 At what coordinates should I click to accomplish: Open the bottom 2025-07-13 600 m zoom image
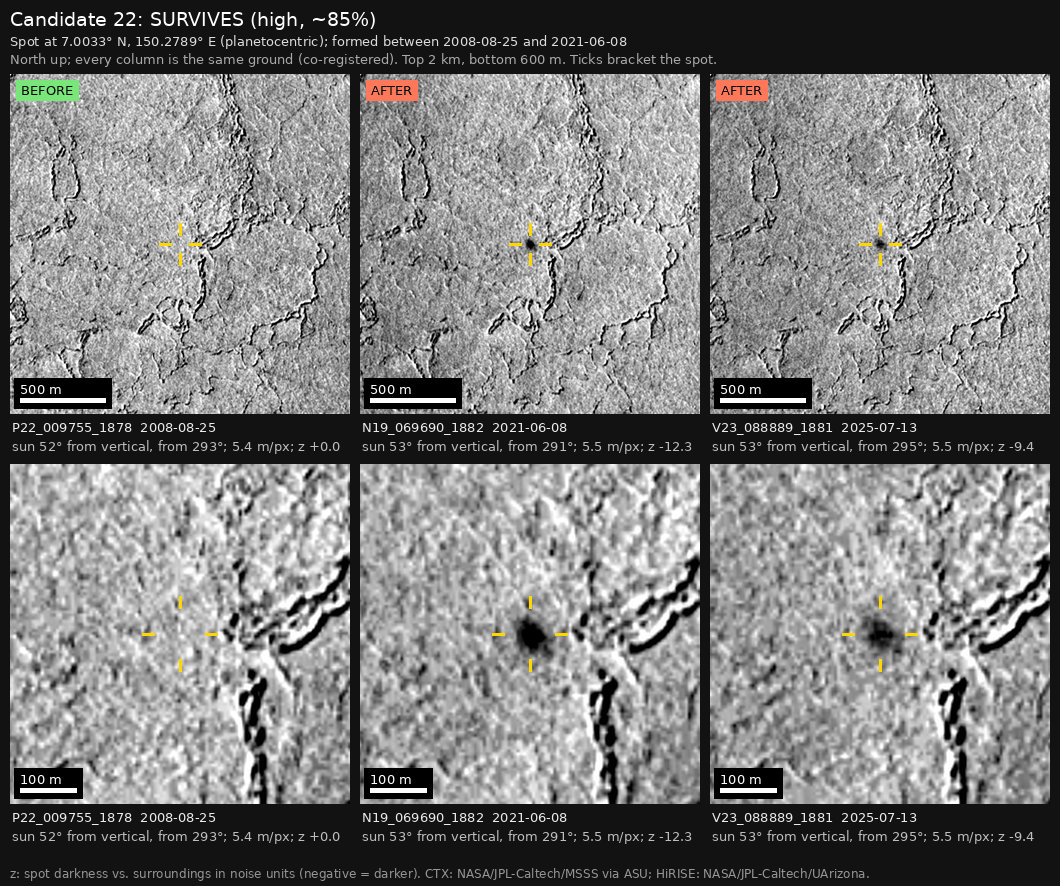point(880,634)
